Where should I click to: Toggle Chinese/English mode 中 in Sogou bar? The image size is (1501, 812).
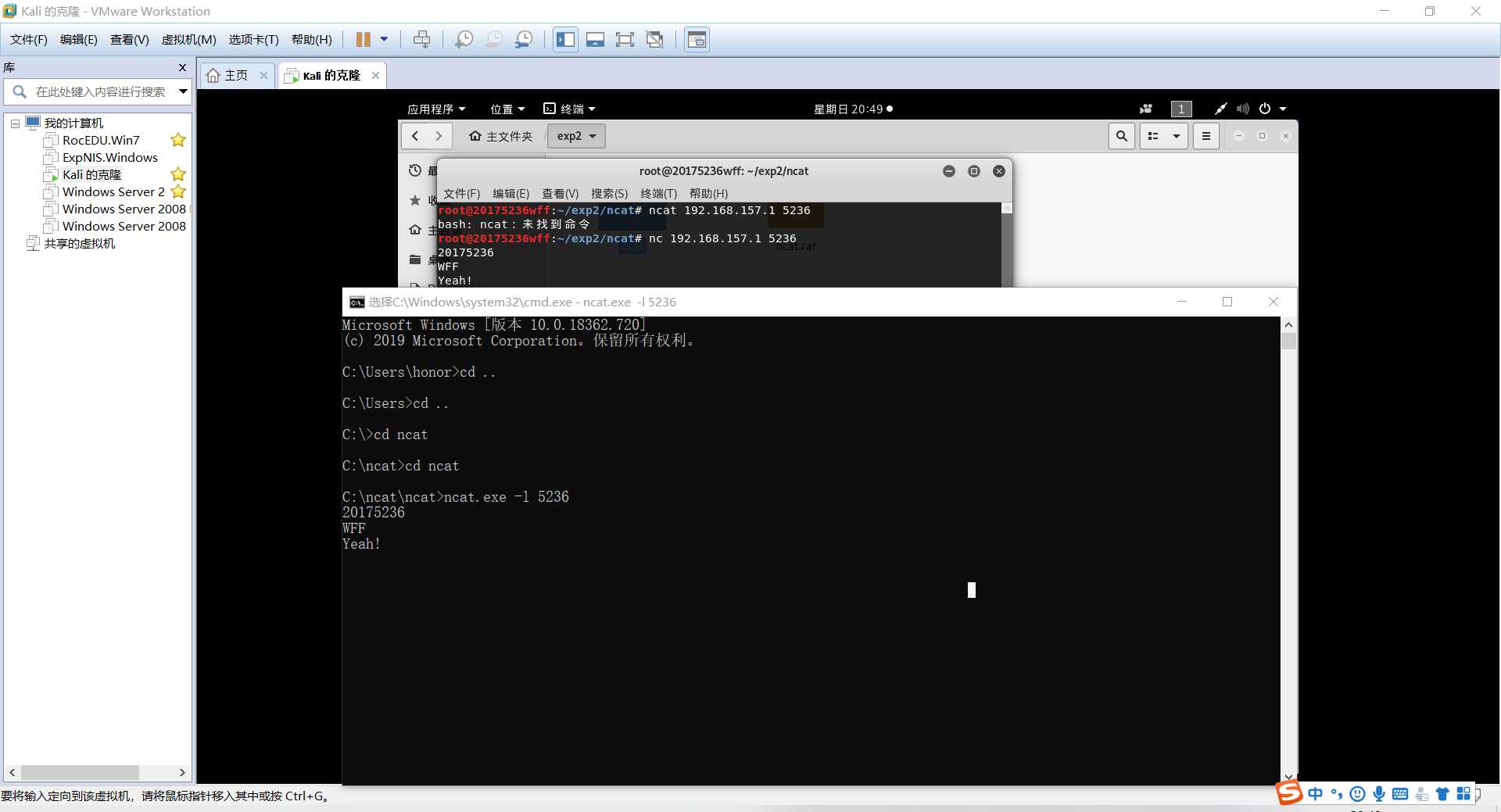[x=1316, y=794]
